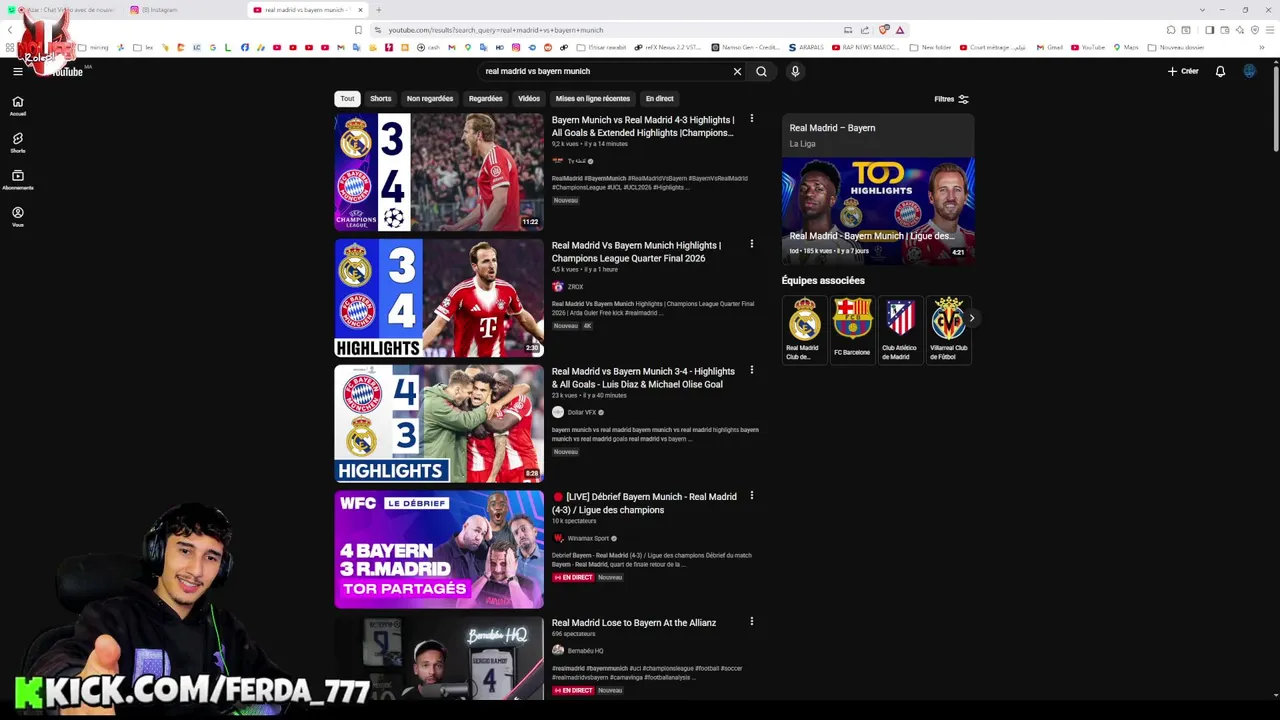1280x720 pixels.
Task: Play the 8:28 Bayern 4-3 HIGHLIGHTS thumbnail
Action: pyautogui.click(x=439, y=424)
